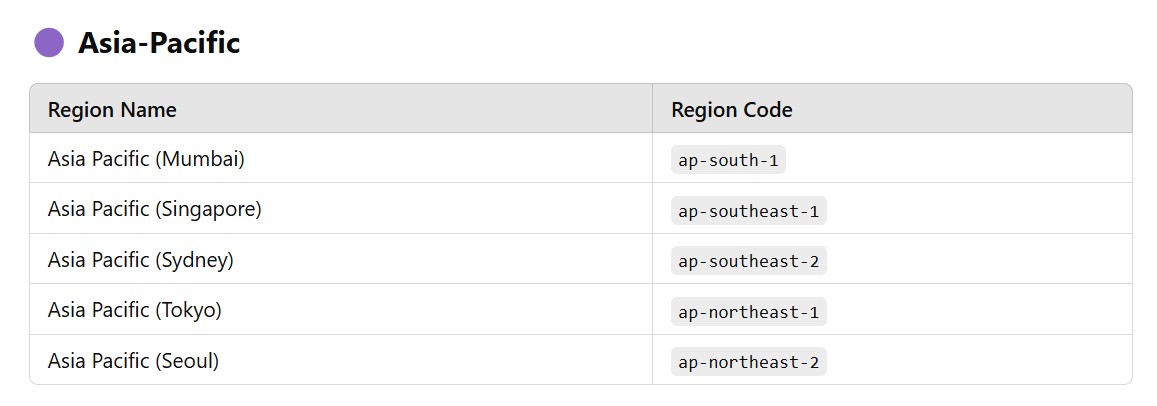Select the Asia Pacific (Mumbai) cell
Image resolution: width=1157 pixels, height=406 pixels.
click(146, 159)
